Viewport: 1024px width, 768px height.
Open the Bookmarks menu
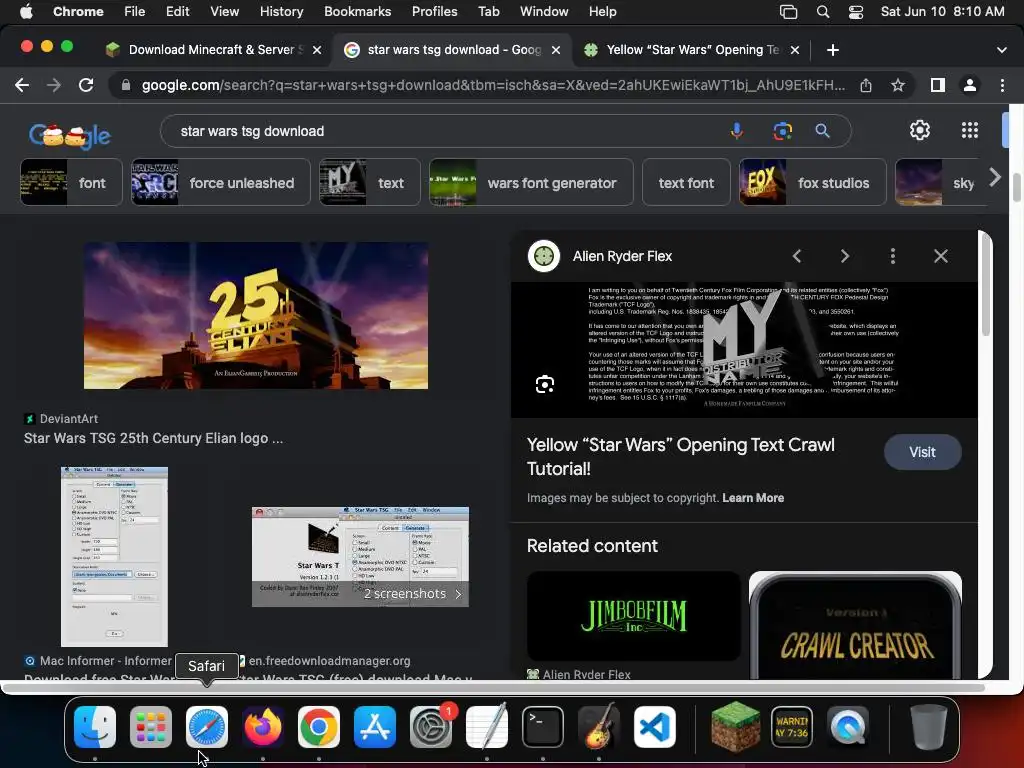[x=357, y=12]
